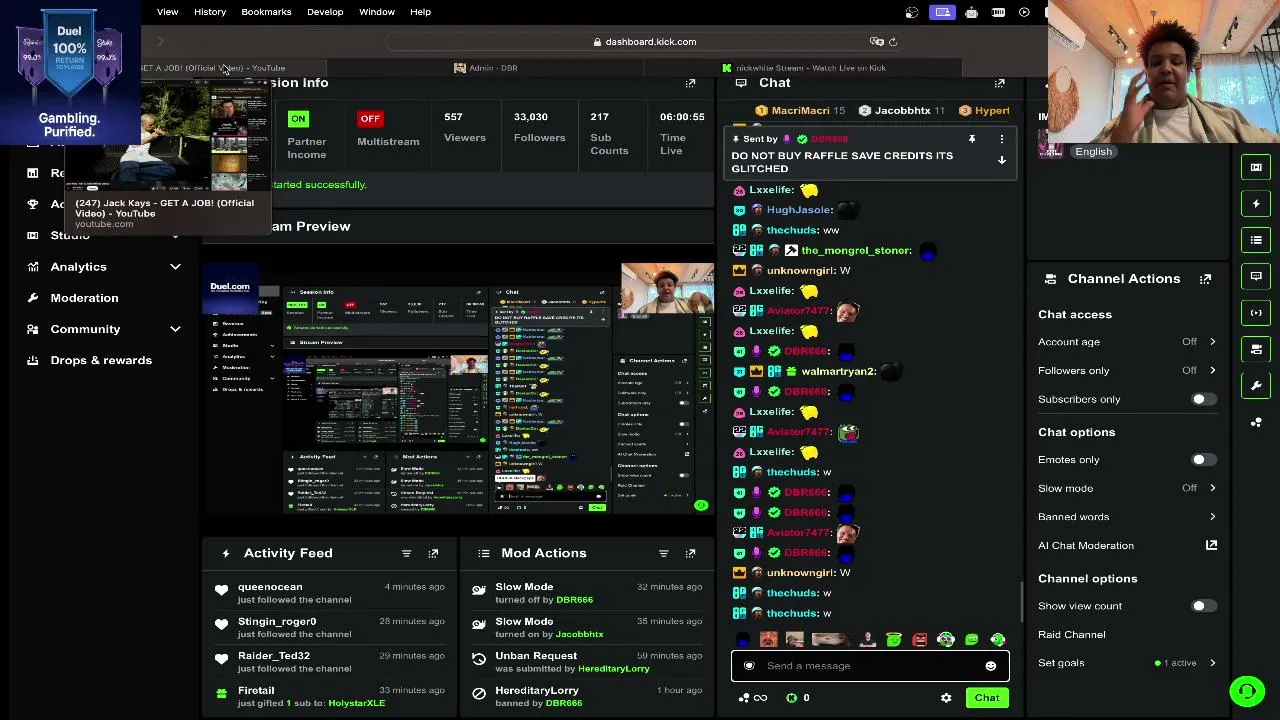Click the chat identity badge icon in message box

click(x=749, y=666)
